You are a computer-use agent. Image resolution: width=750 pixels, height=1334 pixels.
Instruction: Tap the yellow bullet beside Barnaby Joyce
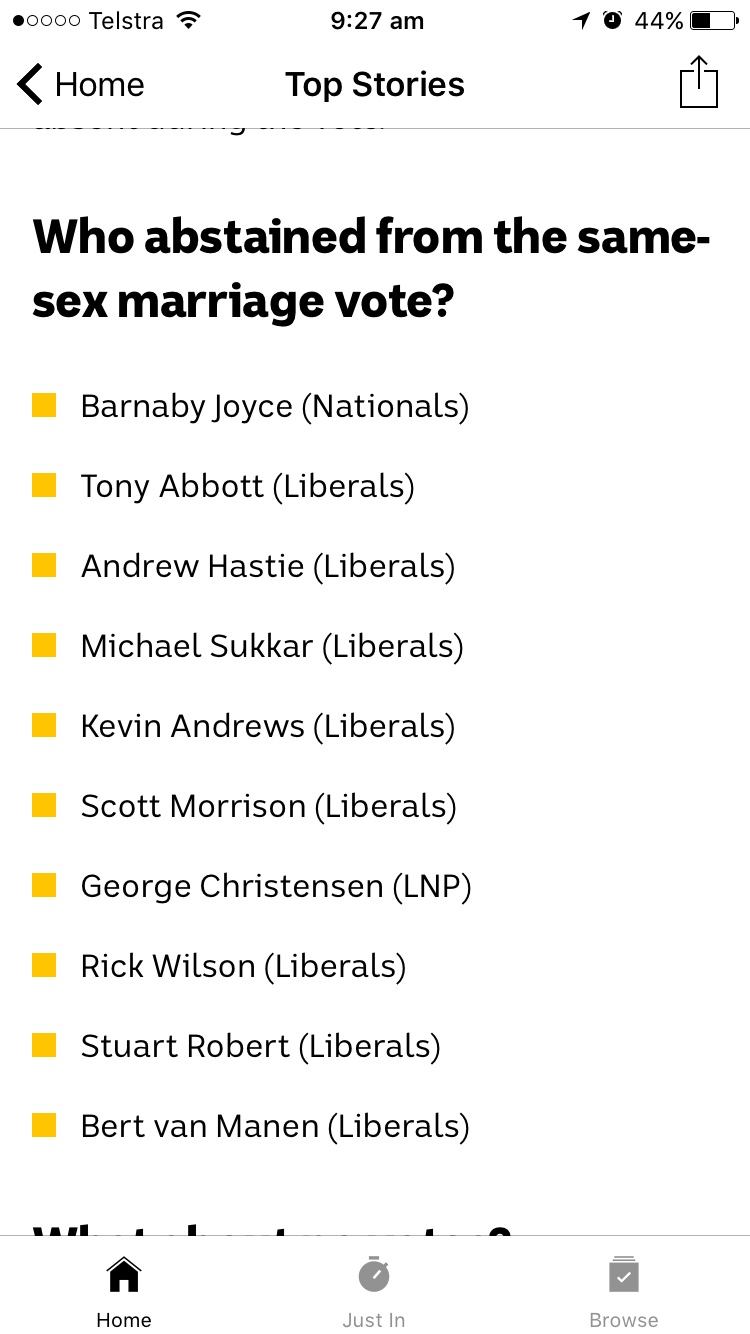(x=44, y=405)
